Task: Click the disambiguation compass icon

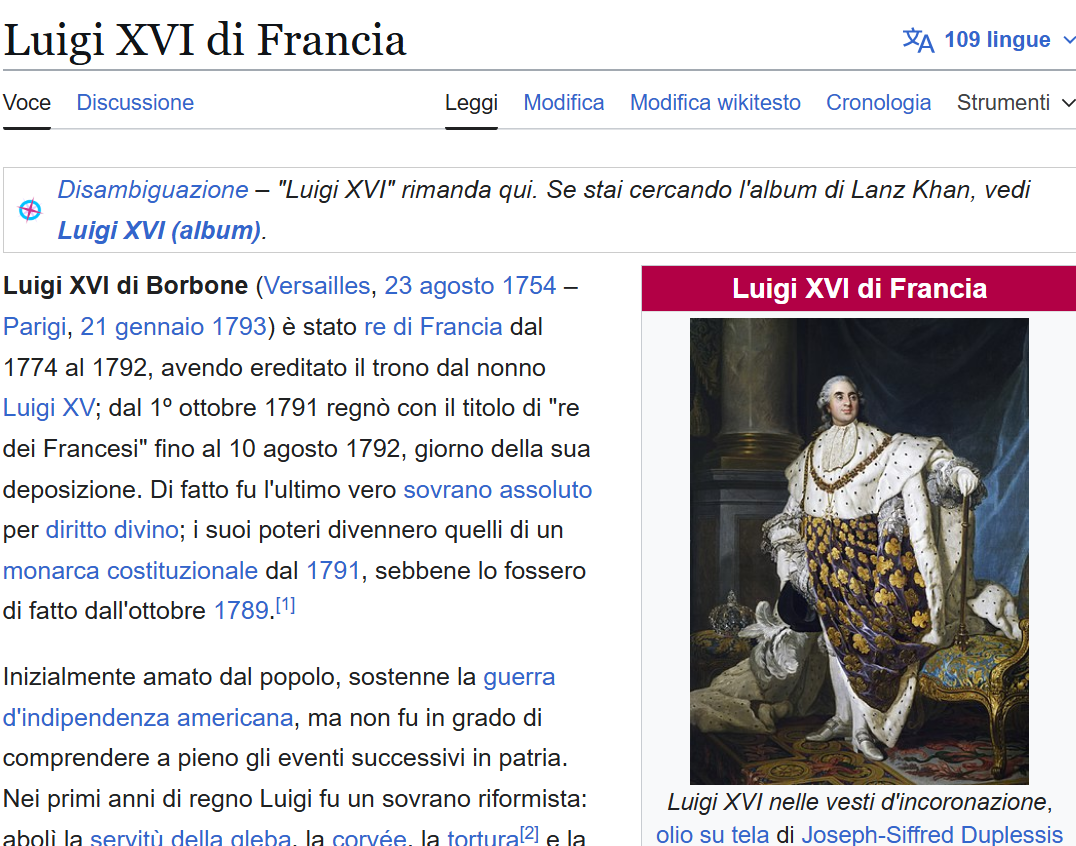Action: (30, 210)
